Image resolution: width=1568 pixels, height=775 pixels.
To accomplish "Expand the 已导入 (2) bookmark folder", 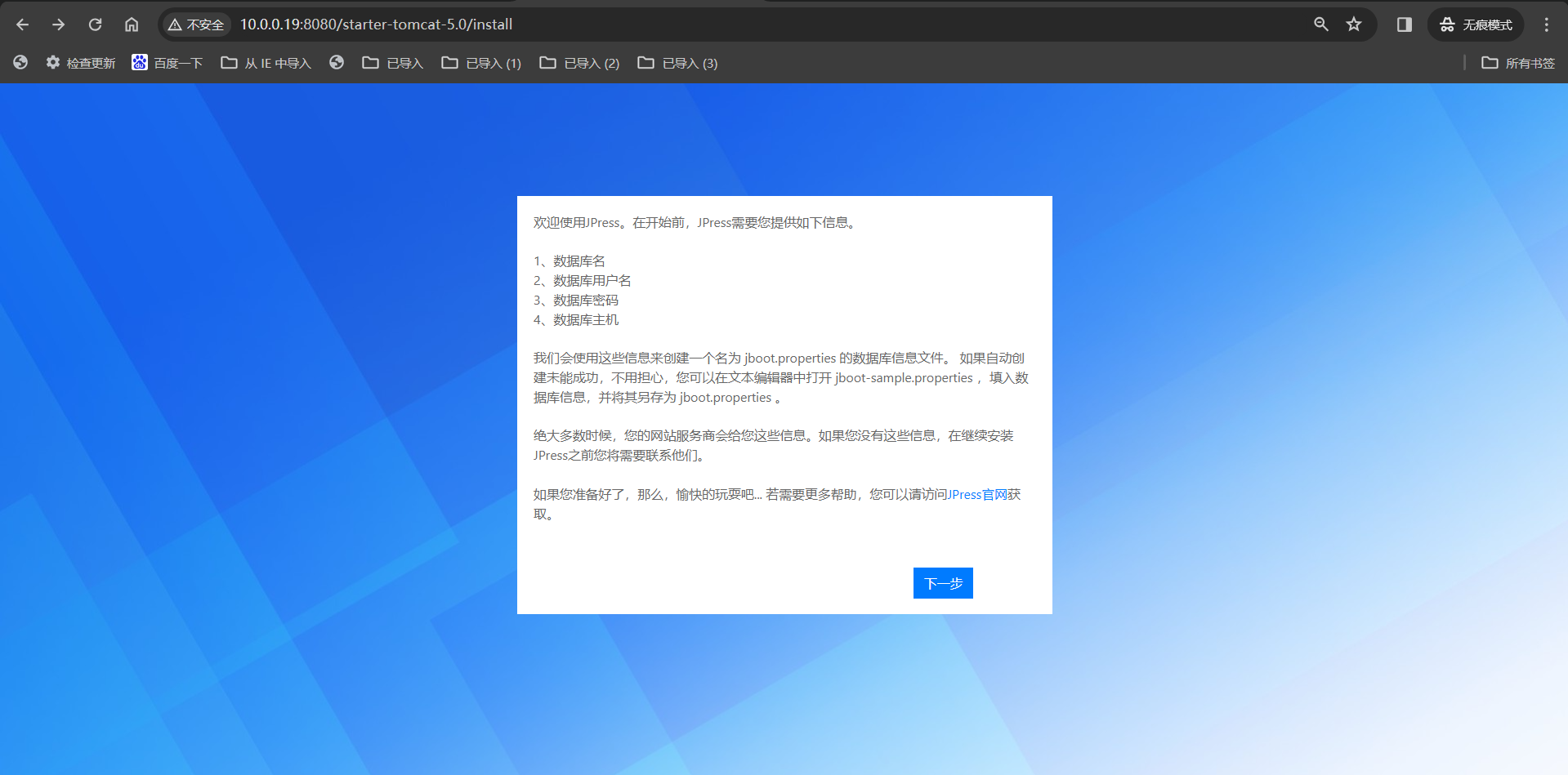I will pyautogui.click(x=579, y=63).
